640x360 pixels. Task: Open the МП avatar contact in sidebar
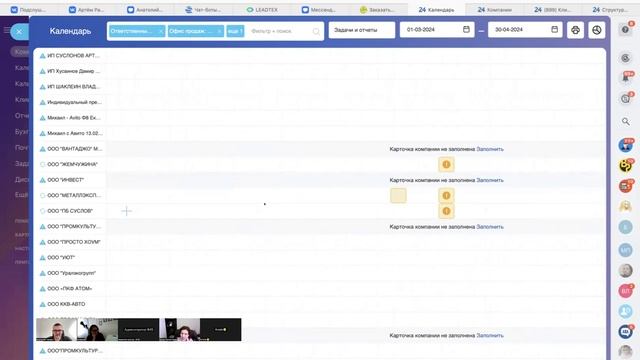pos(625,249)
